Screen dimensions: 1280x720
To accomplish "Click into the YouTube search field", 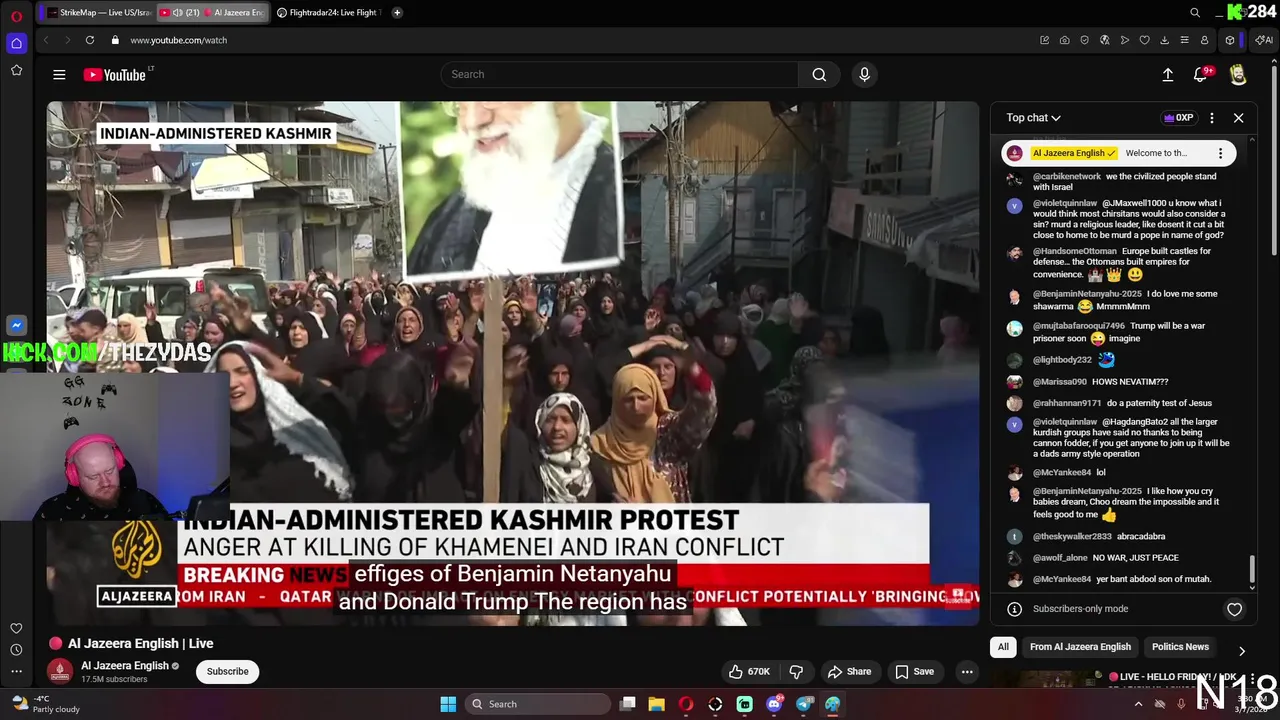I will coord(620,74).
